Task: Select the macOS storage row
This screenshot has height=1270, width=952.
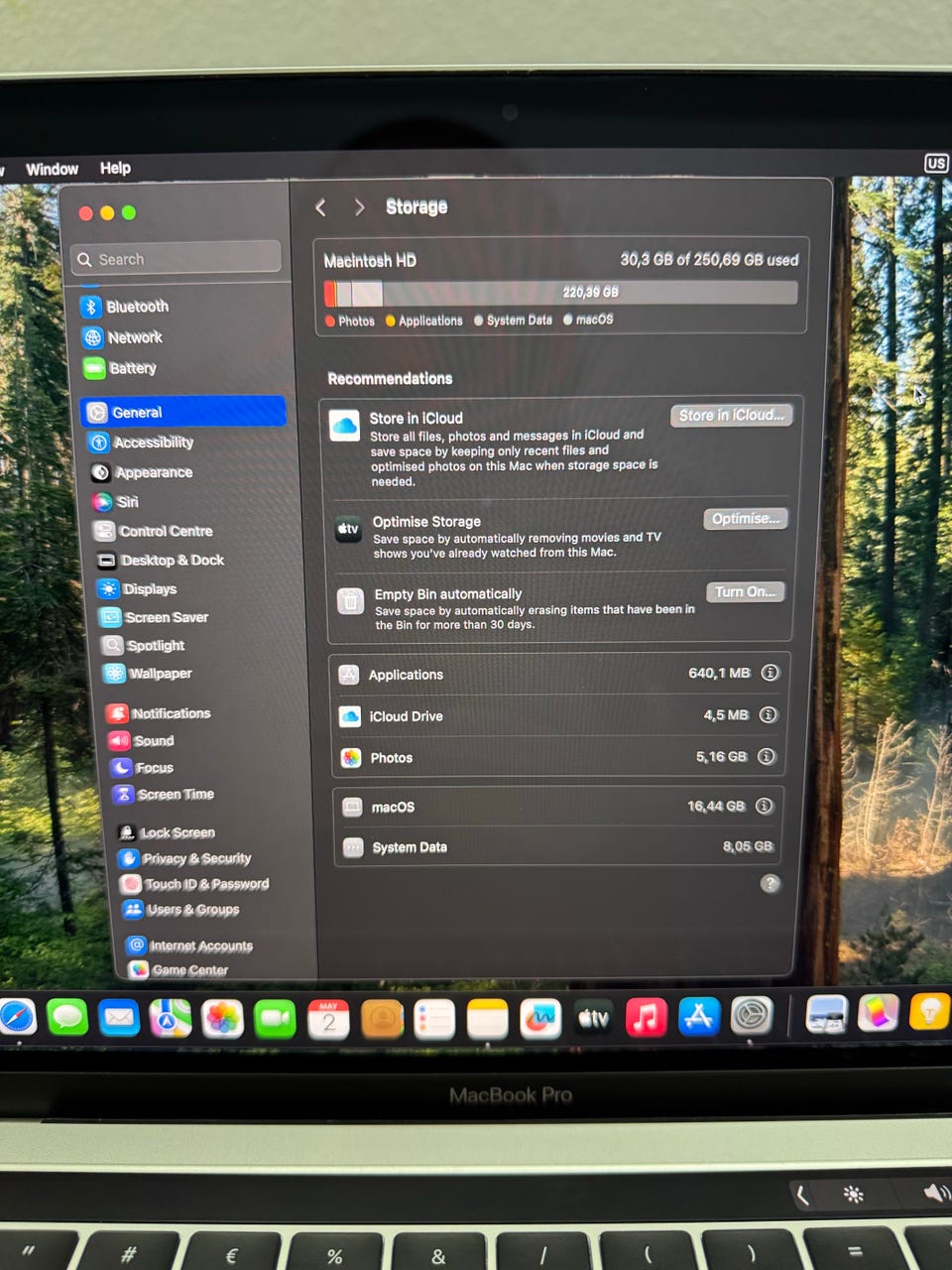Action: (558, 807)
